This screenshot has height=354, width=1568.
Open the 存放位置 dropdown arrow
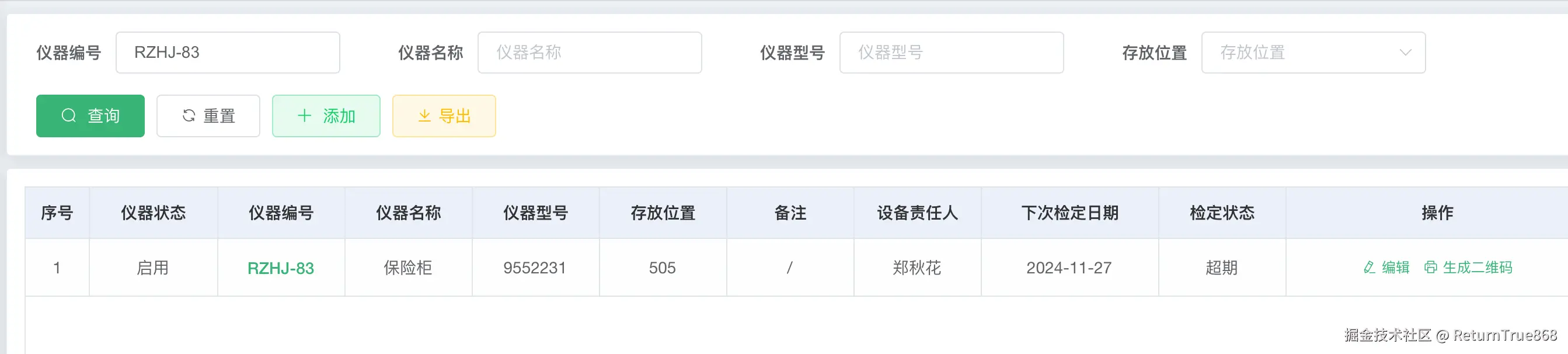point(1405,53)
